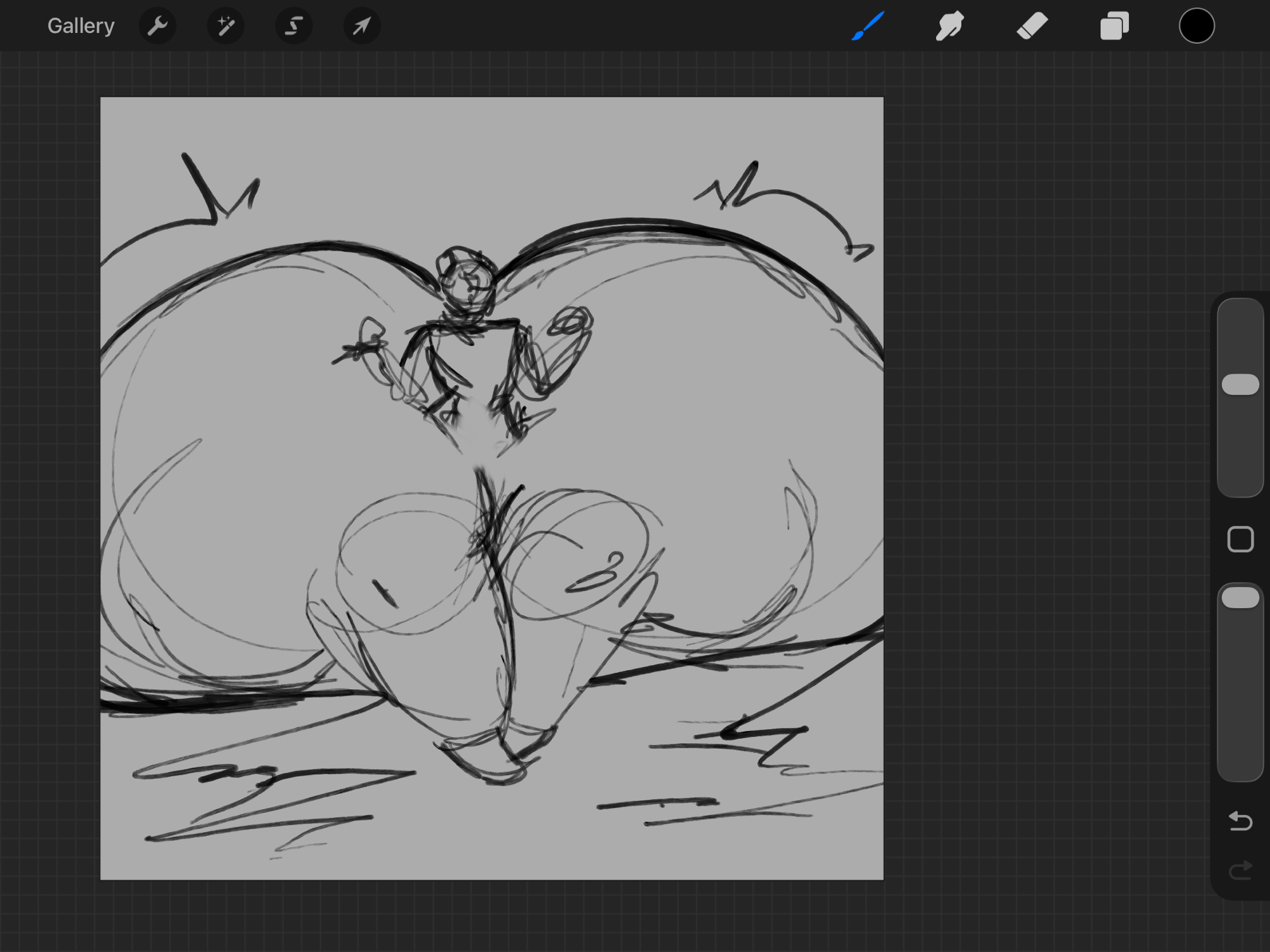Open the Adjustments magic wand menu
The width and height of the screenshot is (1270, 952).
click(x=225, y=26)
